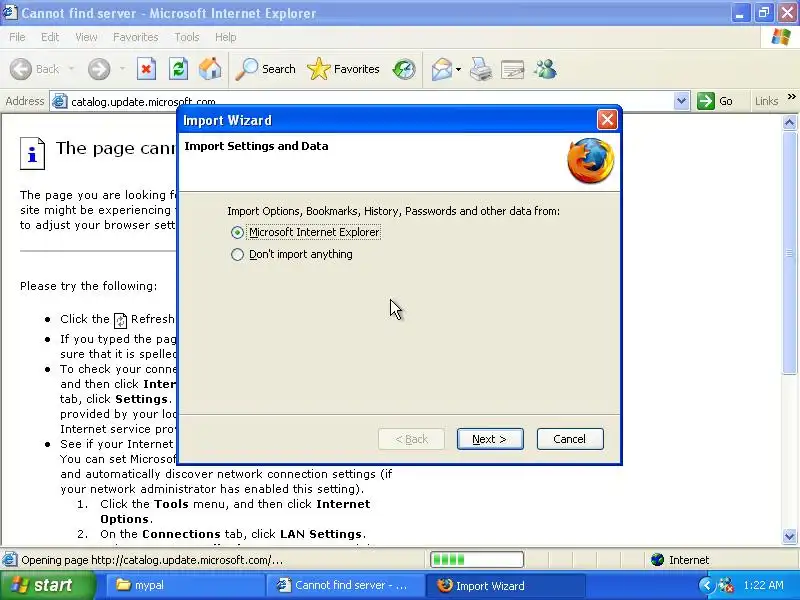Click the Windows flag logo in IE

[781, 37]
